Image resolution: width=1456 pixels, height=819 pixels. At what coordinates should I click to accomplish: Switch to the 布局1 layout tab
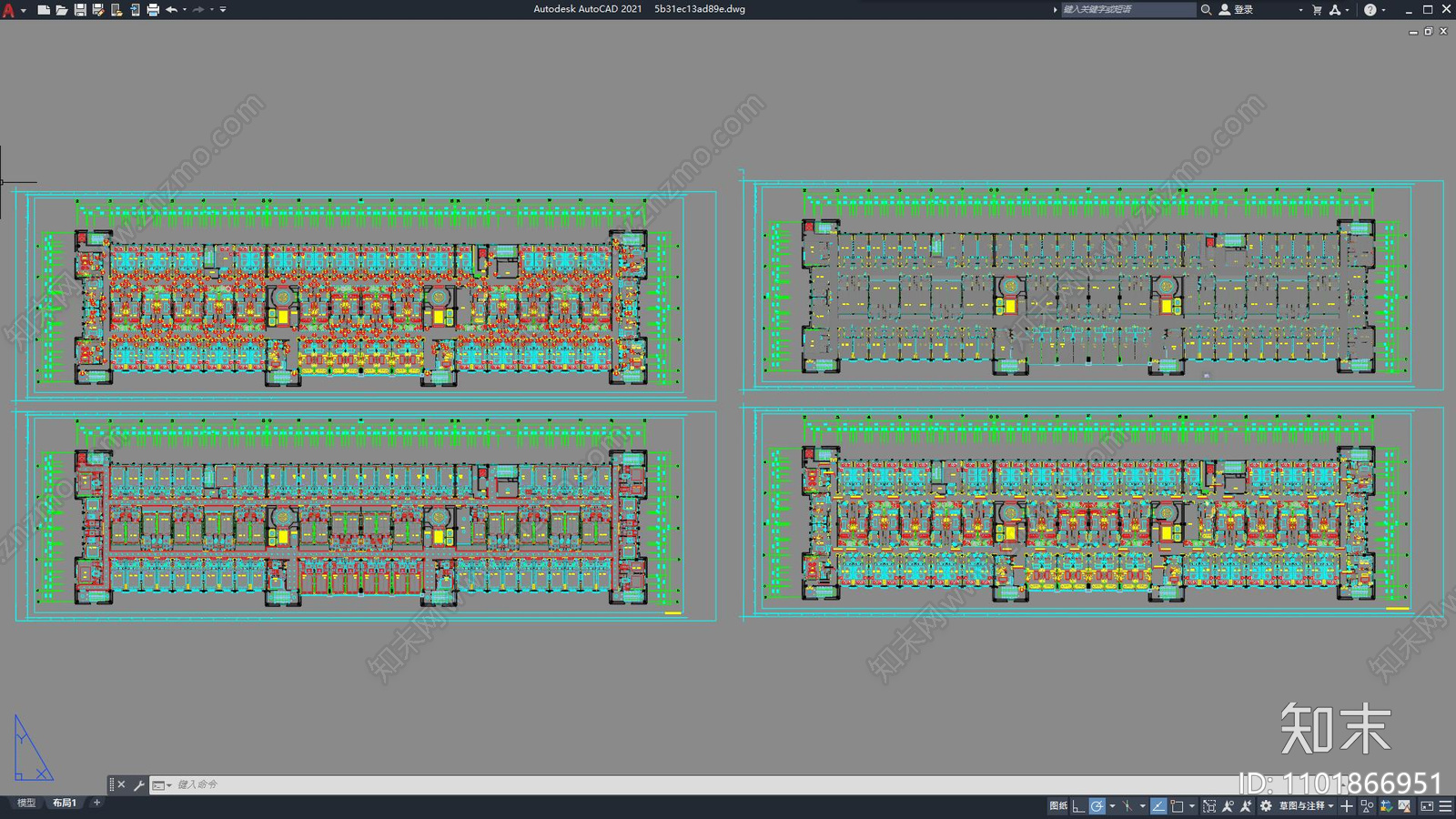(65, 803)
